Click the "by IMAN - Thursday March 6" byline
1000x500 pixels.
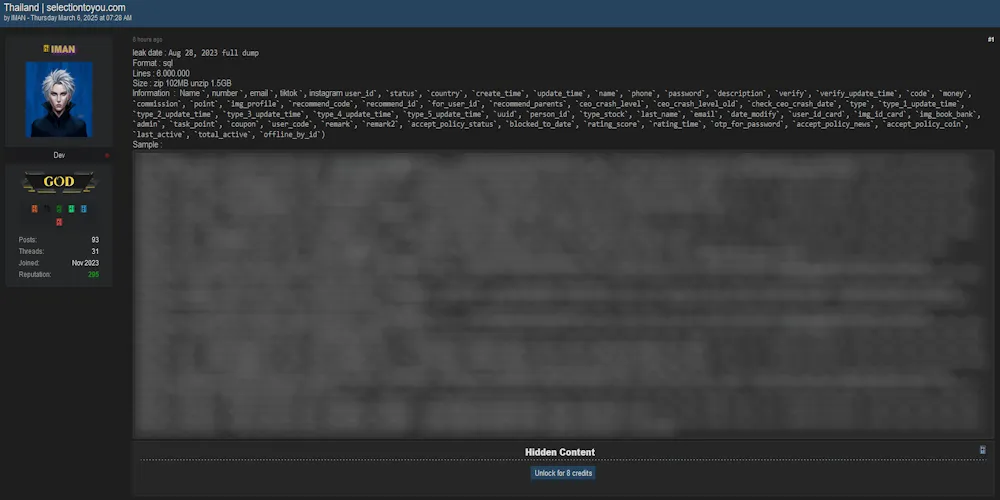pos(68,18)
